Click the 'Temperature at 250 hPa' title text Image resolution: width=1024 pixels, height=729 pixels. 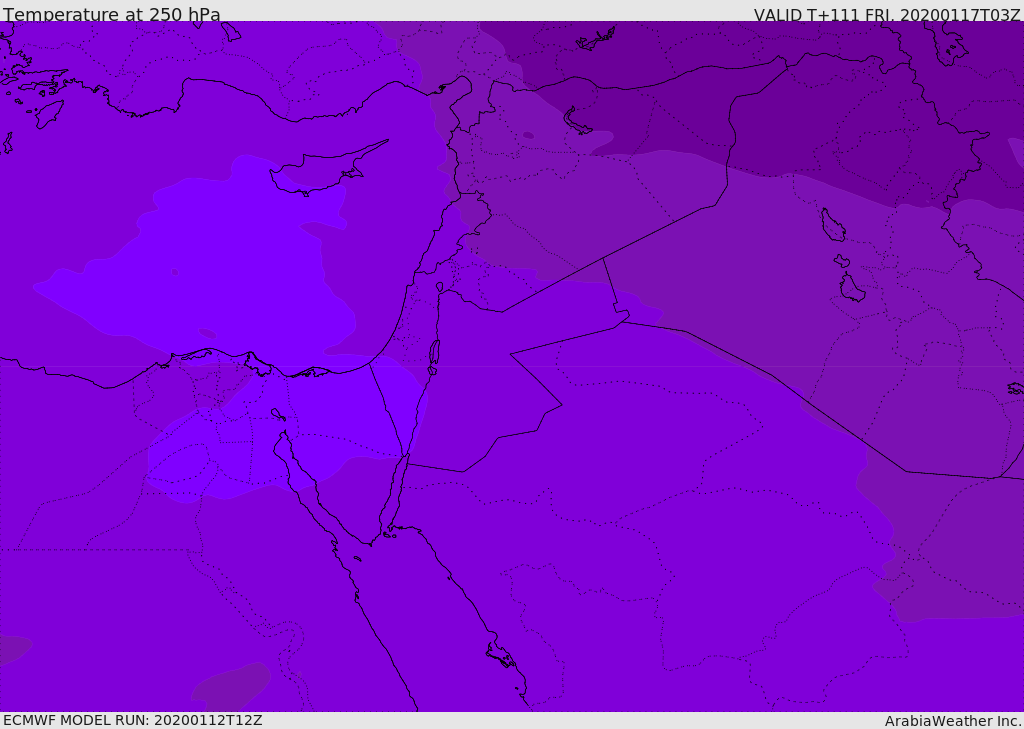112,14
